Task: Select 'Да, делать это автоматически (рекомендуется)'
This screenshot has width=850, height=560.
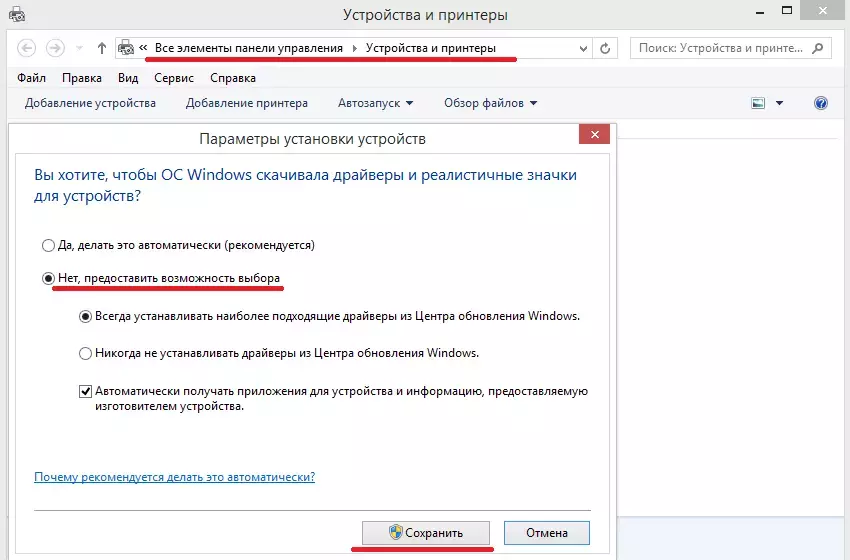Action: 178,245
